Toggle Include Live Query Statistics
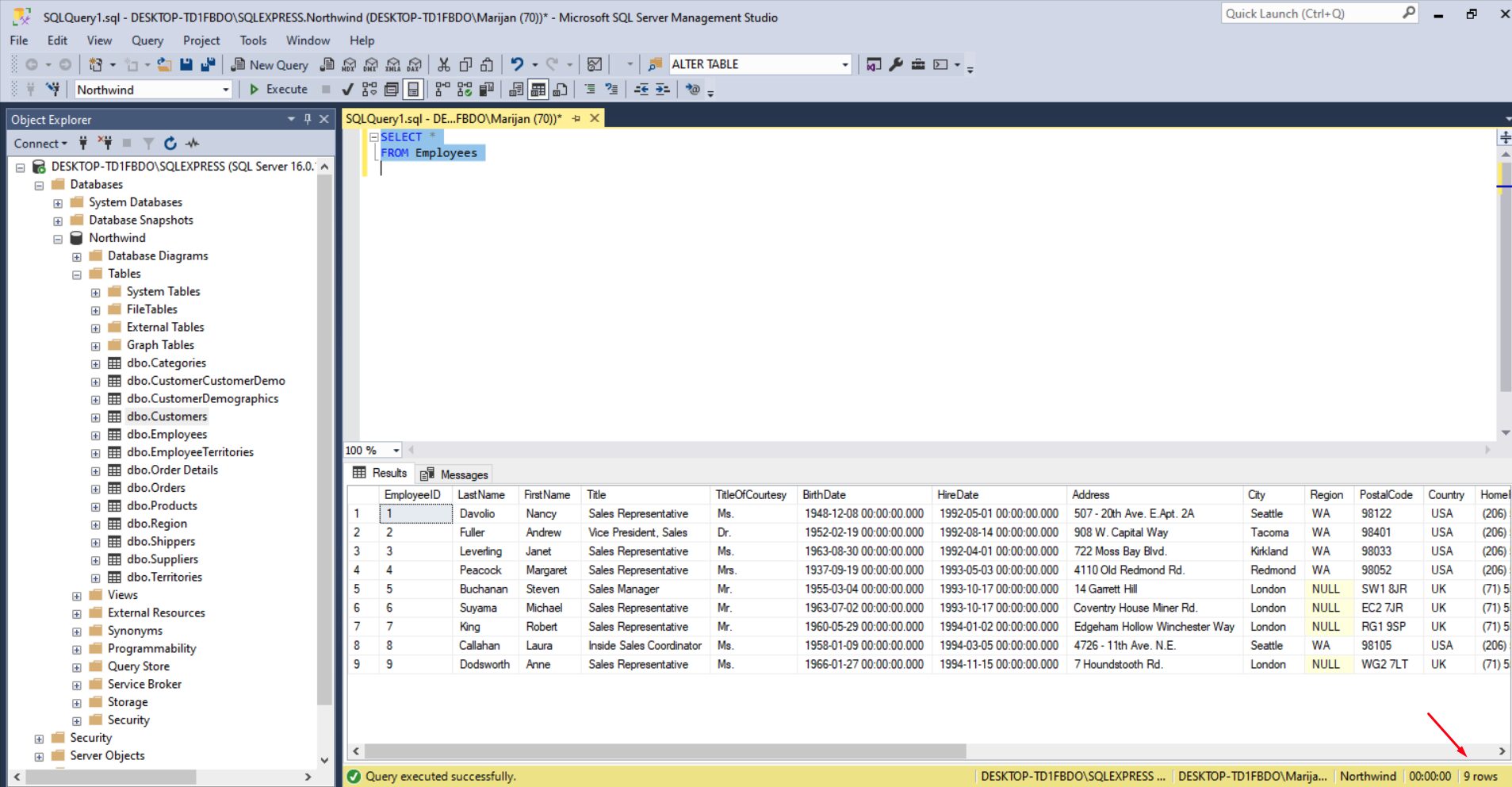Image resolution: width=1512 pixels, height=787 pixels. (x=465, y=90)
